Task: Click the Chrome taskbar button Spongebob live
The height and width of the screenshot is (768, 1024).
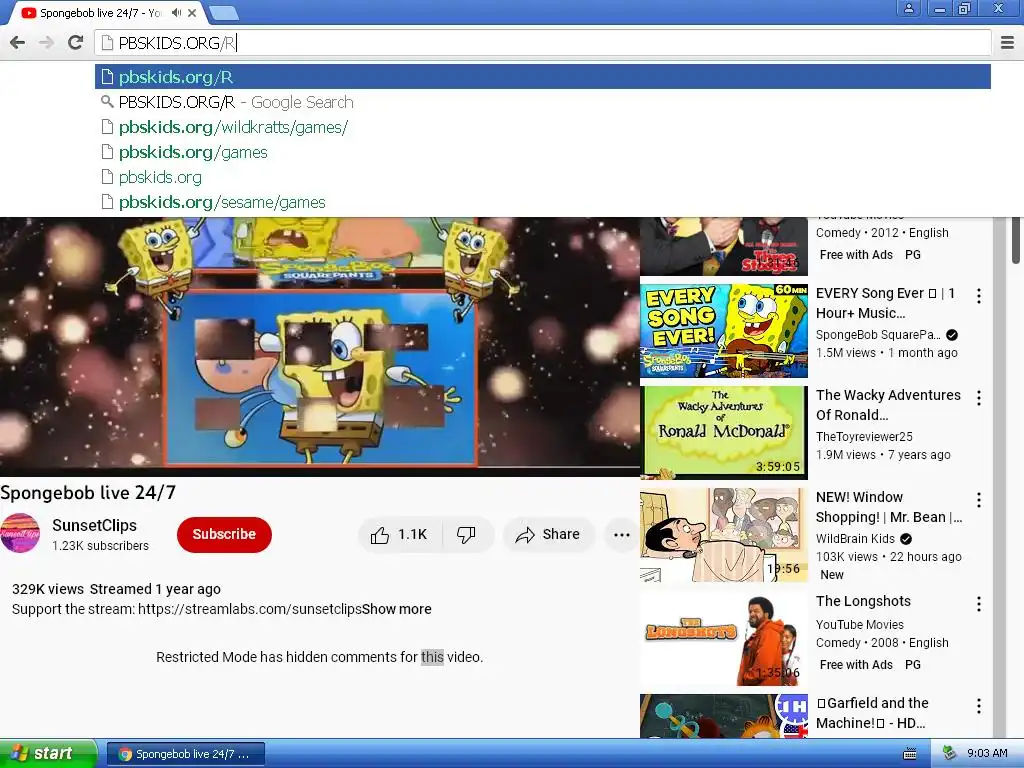Action: tap(185, 754)
